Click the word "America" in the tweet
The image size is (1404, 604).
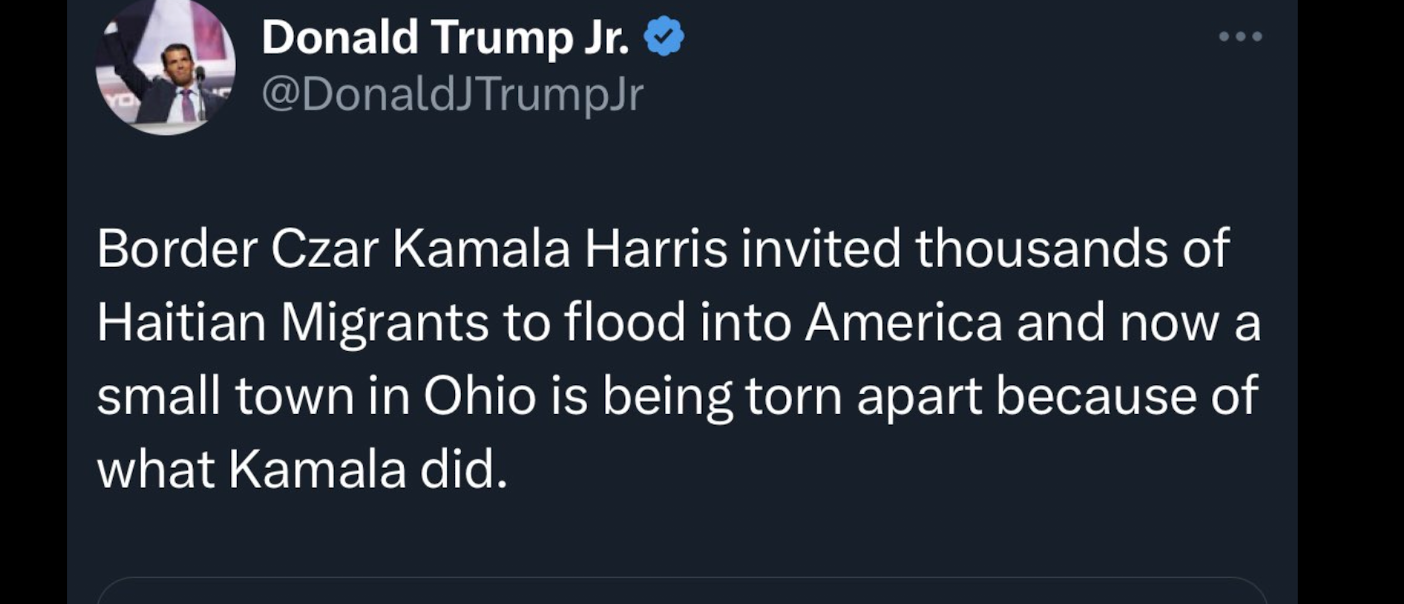(x=903, y=323)
